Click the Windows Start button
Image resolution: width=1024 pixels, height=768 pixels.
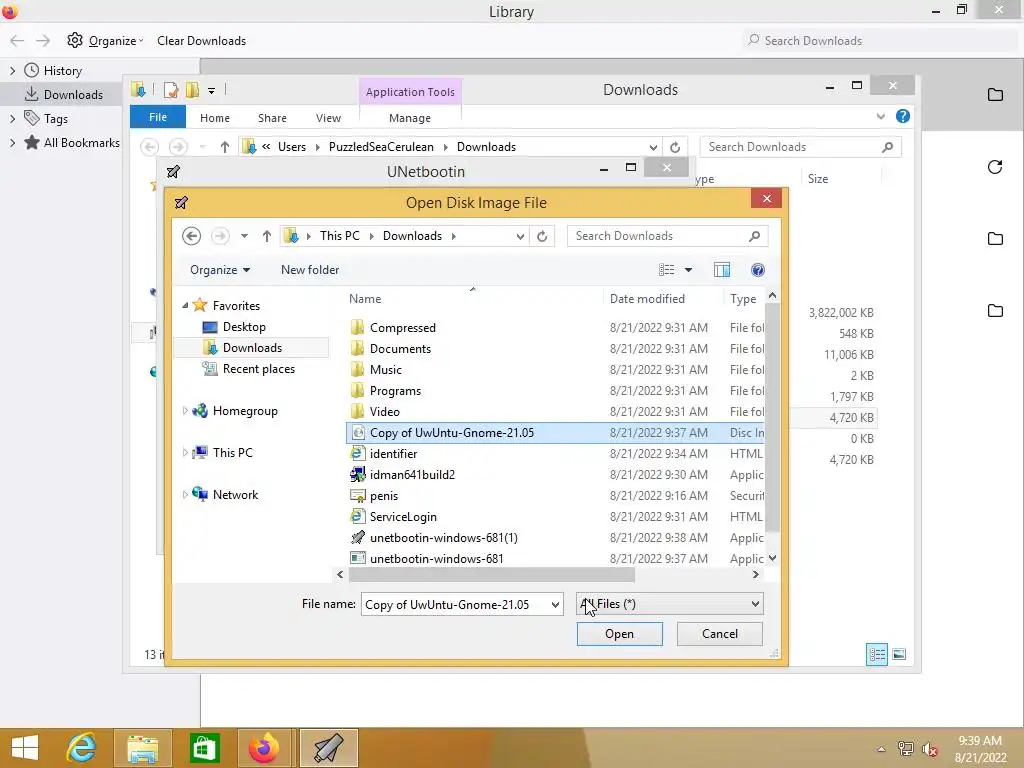coord(25,748)
